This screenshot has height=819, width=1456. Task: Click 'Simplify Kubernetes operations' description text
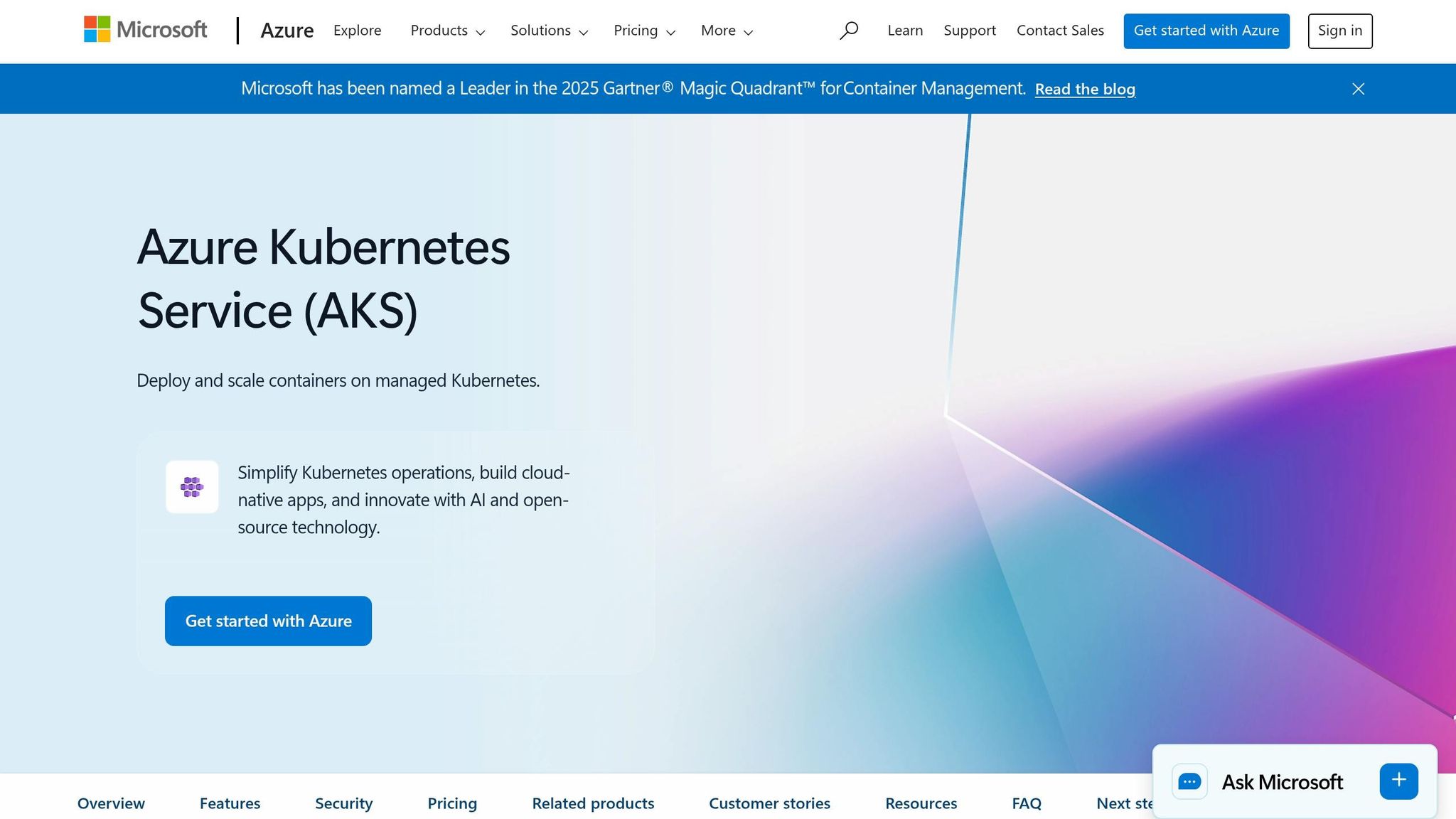(403, 500)
